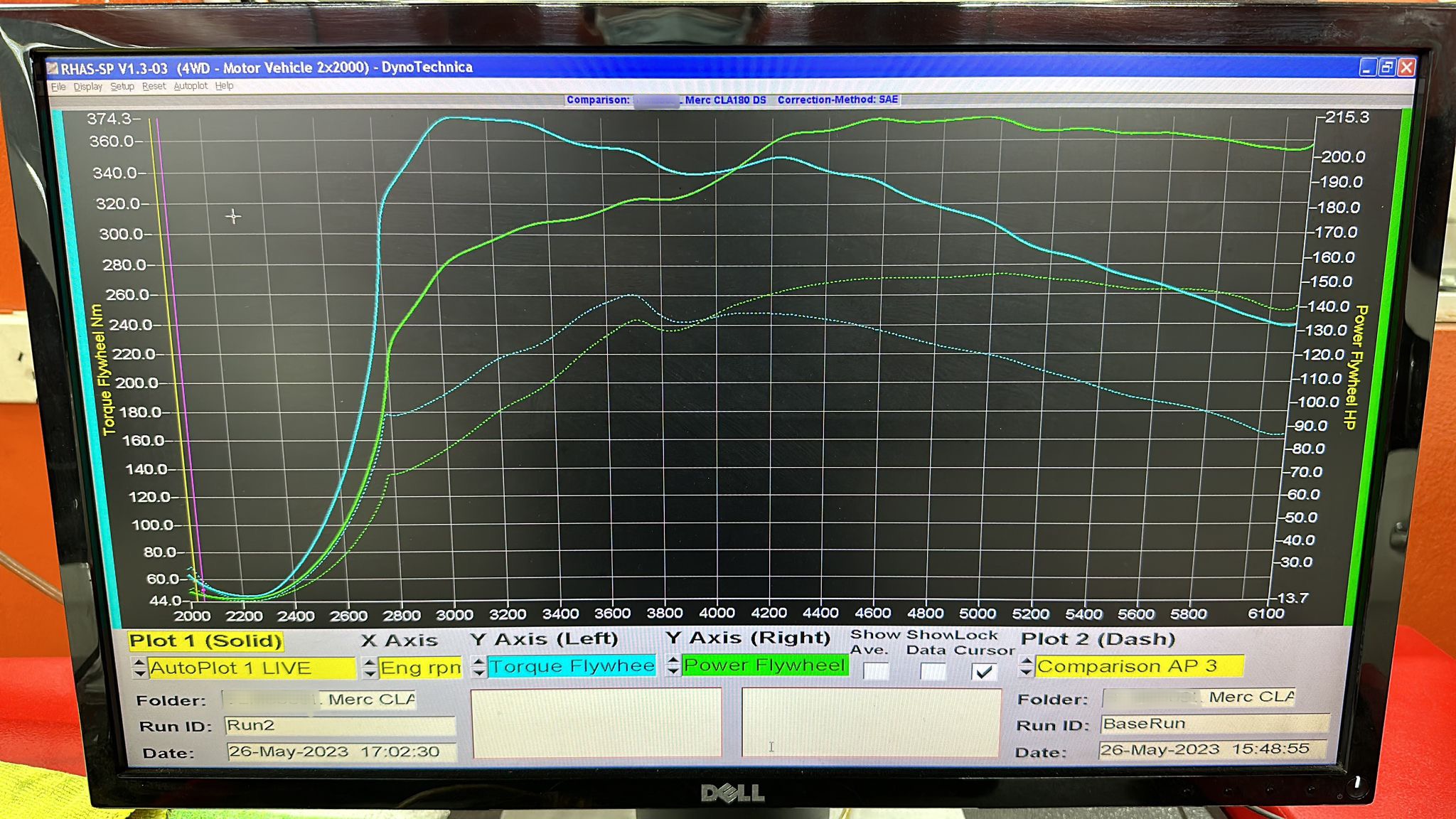1456x819 pixels.
Task: Click the Comparison Merc CLA180 DS header
Action: pyautogui.click(x=666, y=100)
